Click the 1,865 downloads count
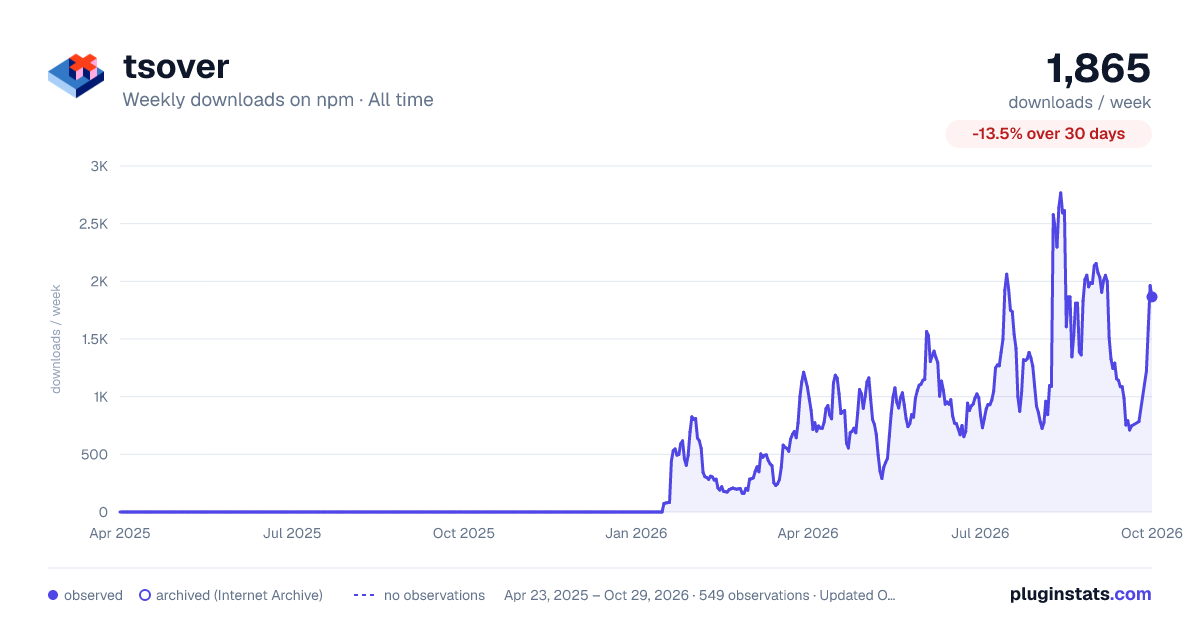This screenshot has height=630, width=1200. point(1098,68)
